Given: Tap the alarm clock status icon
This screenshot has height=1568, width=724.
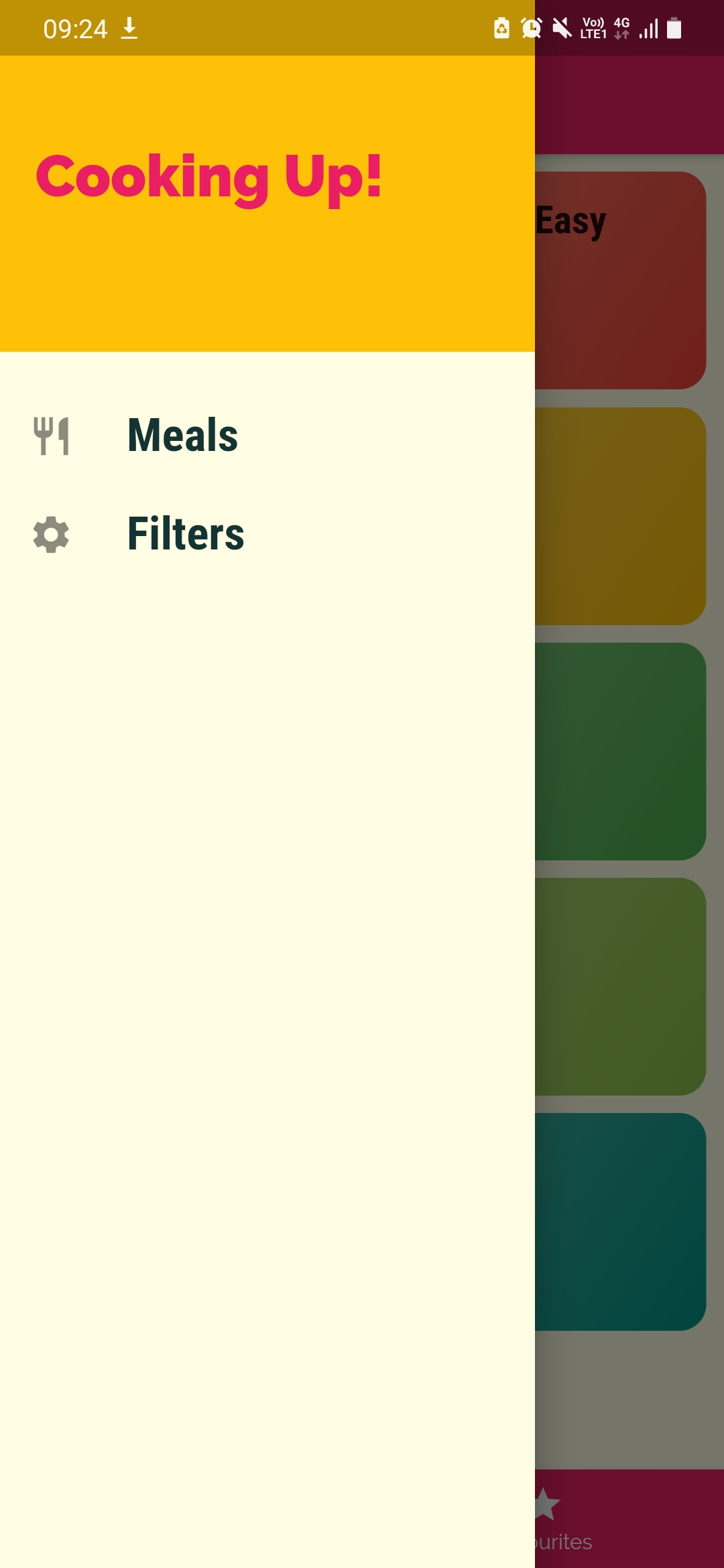Looking at the screenshot, I should pos(532,28).
